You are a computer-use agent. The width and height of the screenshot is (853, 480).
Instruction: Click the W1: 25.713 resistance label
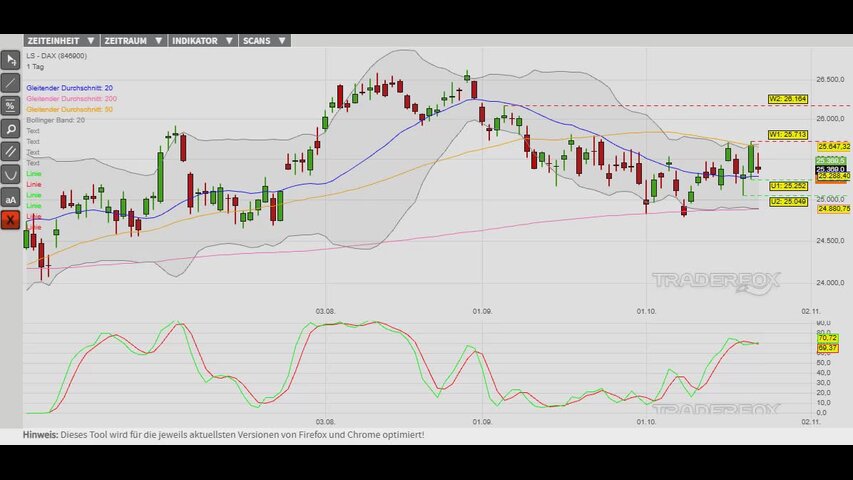788,134
